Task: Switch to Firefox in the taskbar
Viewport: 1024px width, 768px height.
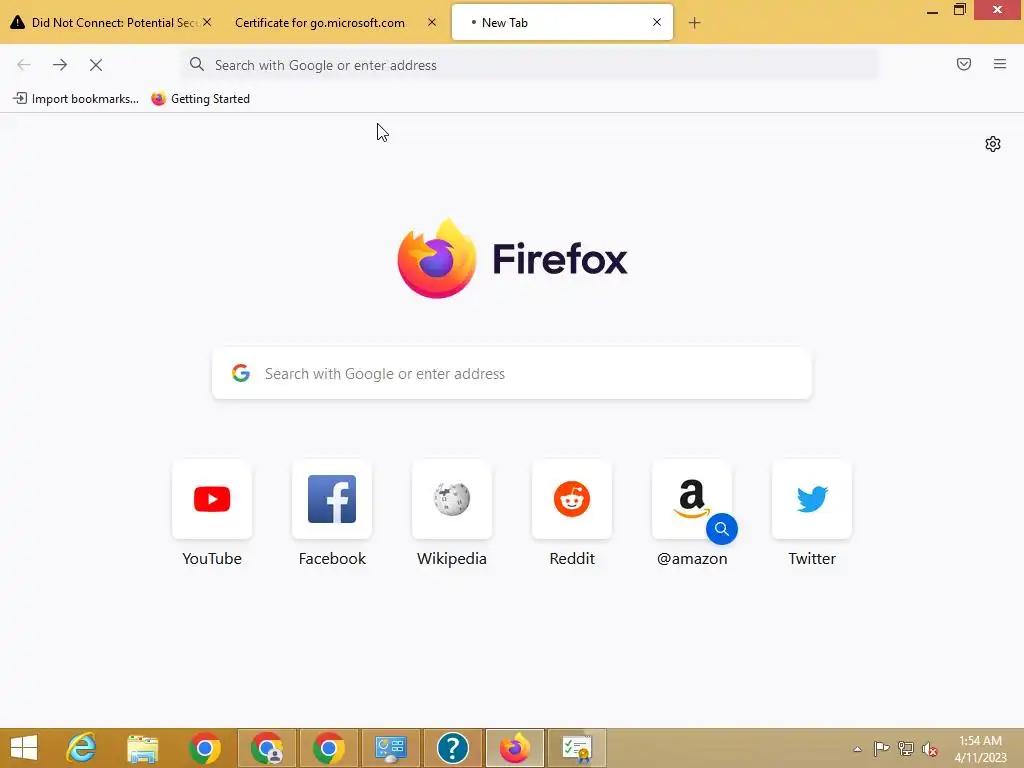Action: point(515,748)
